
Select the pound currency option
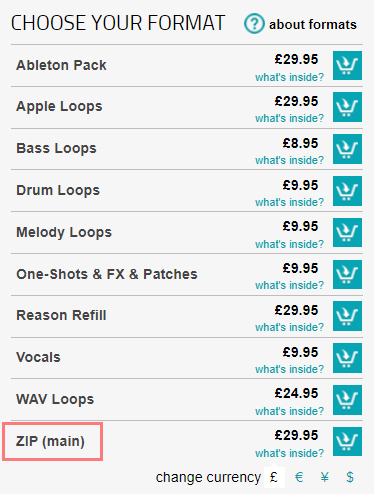(x=274, y=477)
